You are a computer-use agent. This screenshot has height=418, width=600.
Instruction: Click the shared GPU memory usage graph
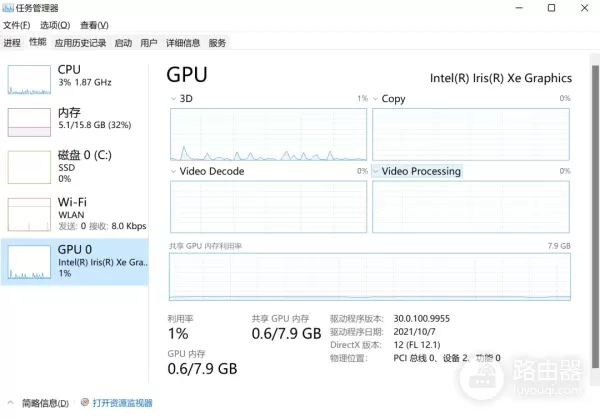pos(370,277)
